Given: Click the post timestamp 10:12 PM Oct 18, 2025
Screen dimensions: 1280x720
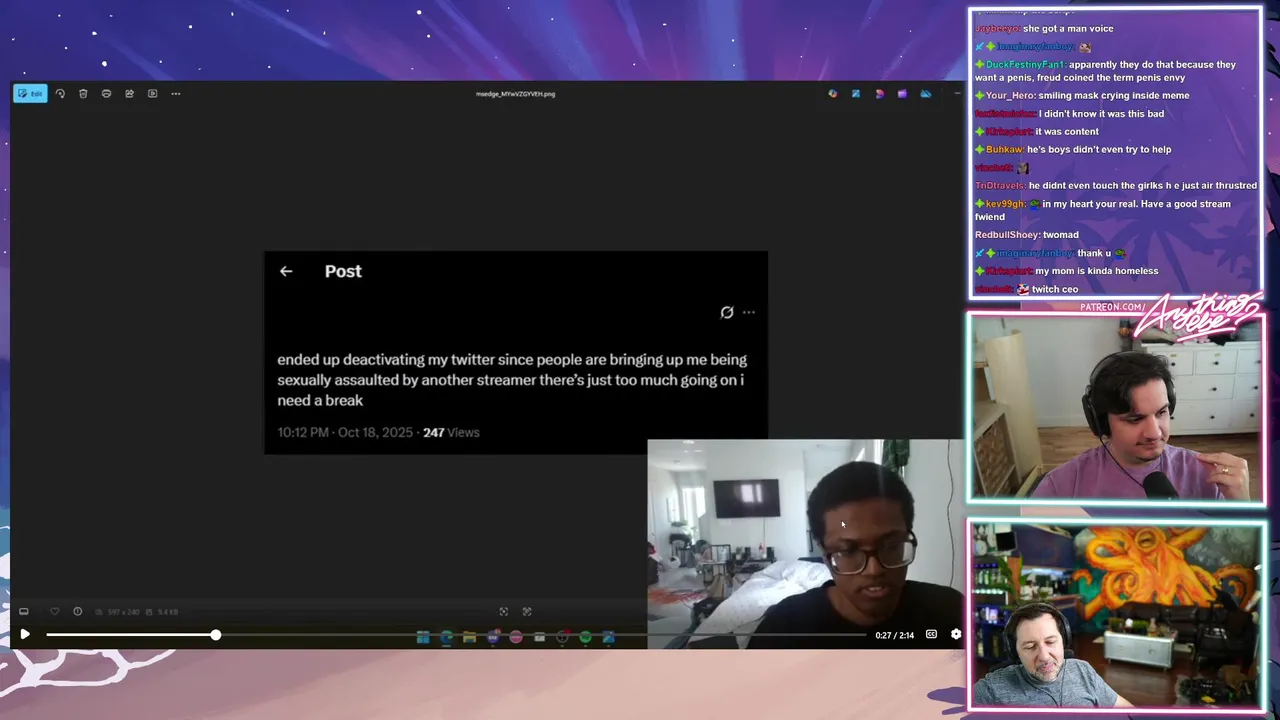Looking at the screenshot, I should [x=345, y=432].
